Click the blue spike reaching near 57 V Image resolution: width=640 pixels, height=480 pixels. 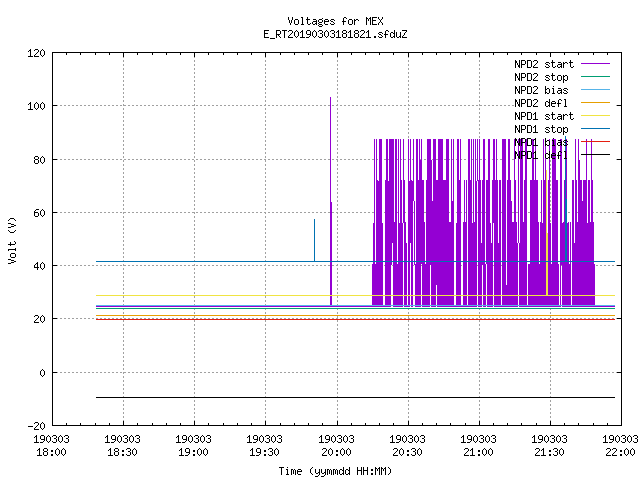tap(314, 240)
